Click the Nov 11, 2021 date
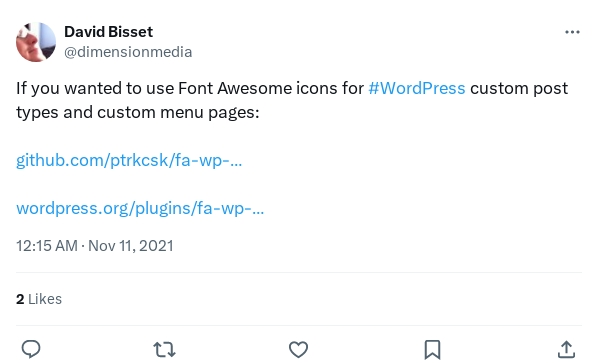598x363 pixels. click(131, 246)
